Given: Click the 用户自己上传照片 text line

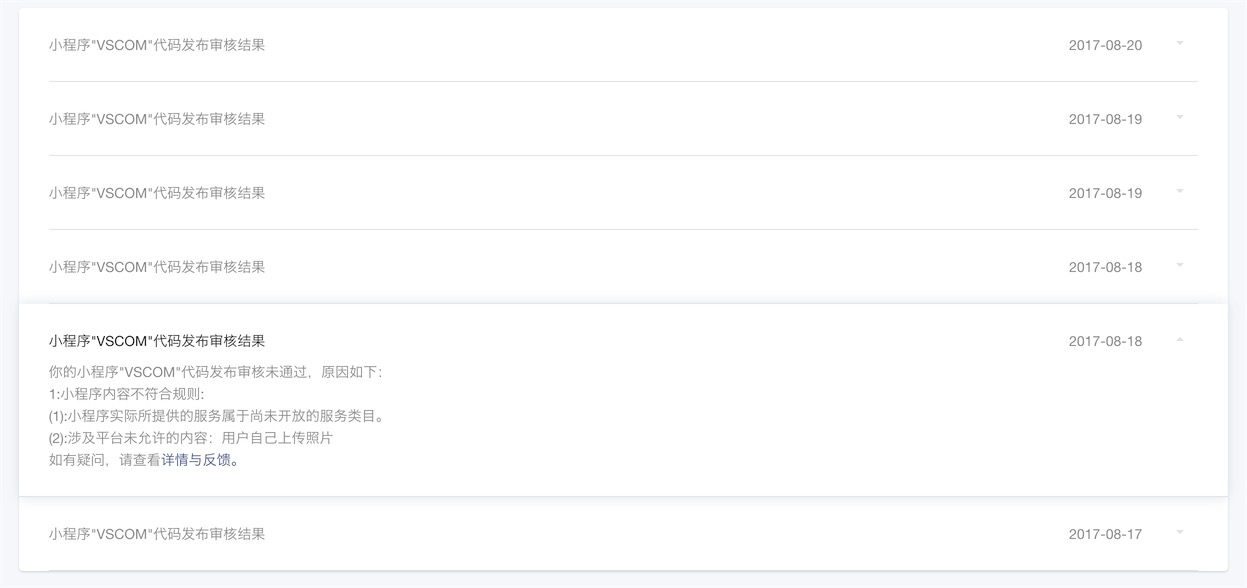Looking at the screenshot, I should [x=190, y=438].
